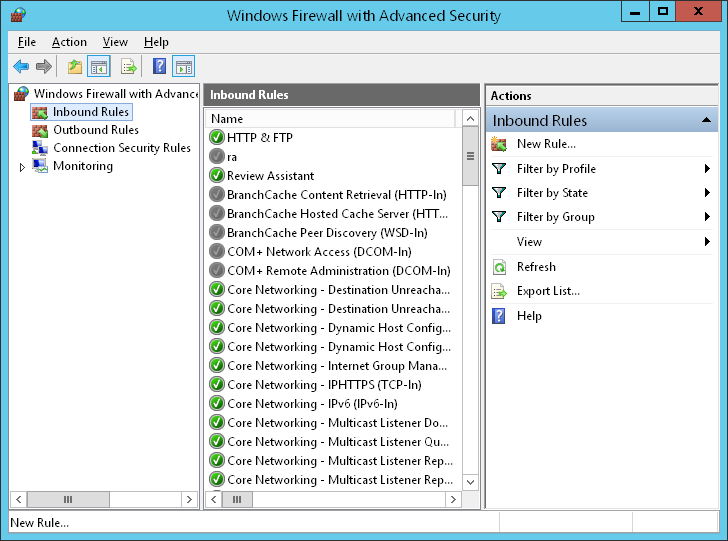Open the File menu
Image resolution: width=728 pixels, height=541 pixels.
click(x=26, y=42)
